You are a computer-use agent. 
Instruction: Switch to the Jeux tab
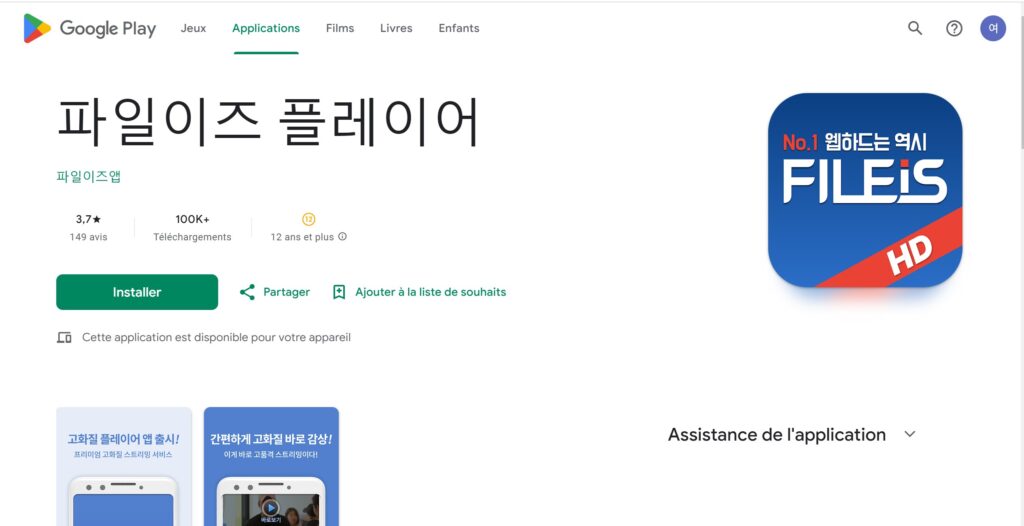(x=193, y=28)
